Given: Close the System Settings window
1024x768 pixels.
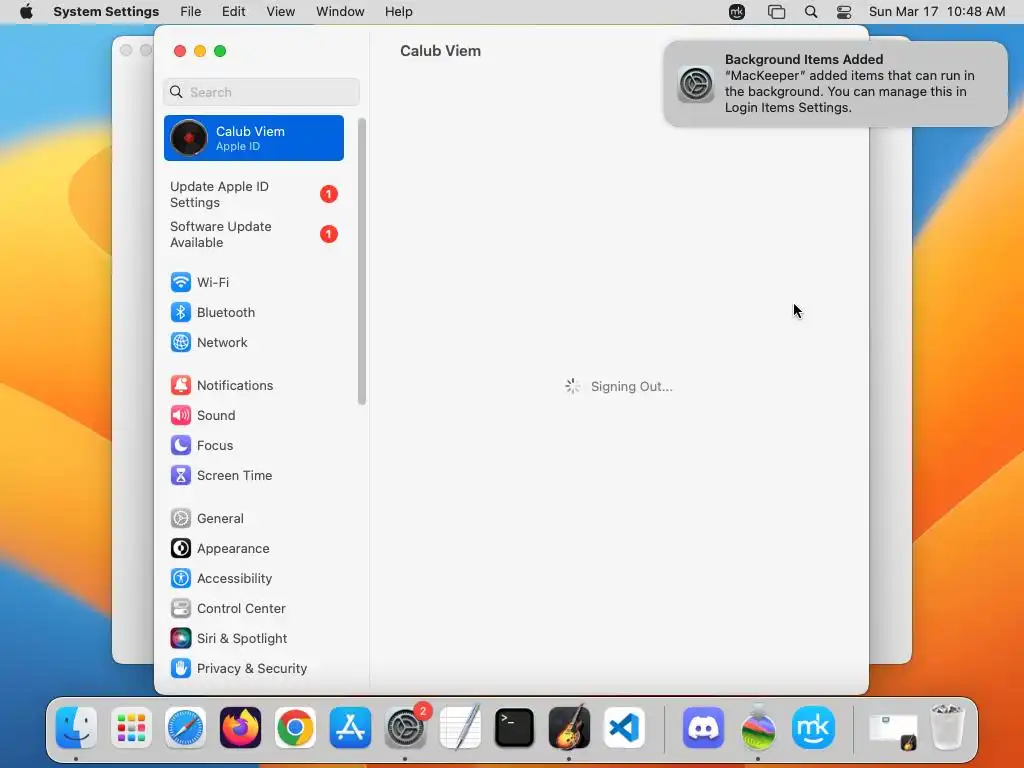Looking at the screenshot, I should (180, 51).
